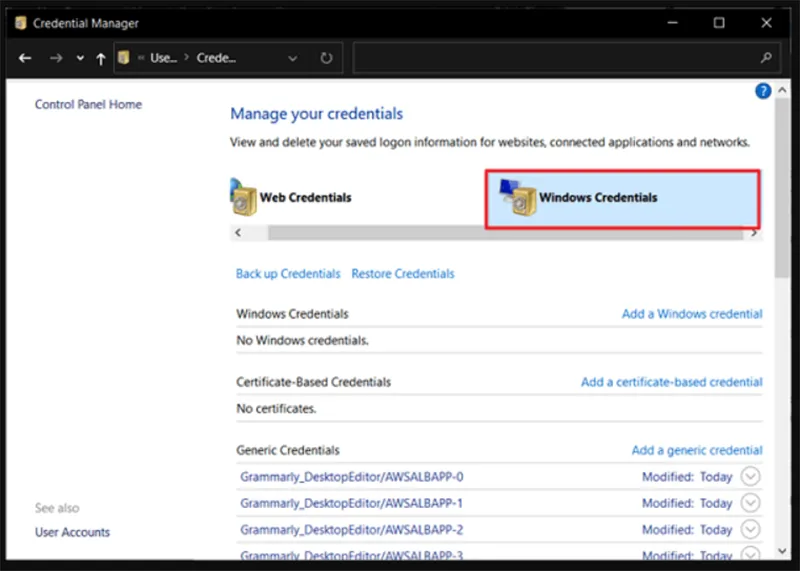Click Add a certificate-based credential
This screenshot has width=800, height=571.
(x=671, y=382)
